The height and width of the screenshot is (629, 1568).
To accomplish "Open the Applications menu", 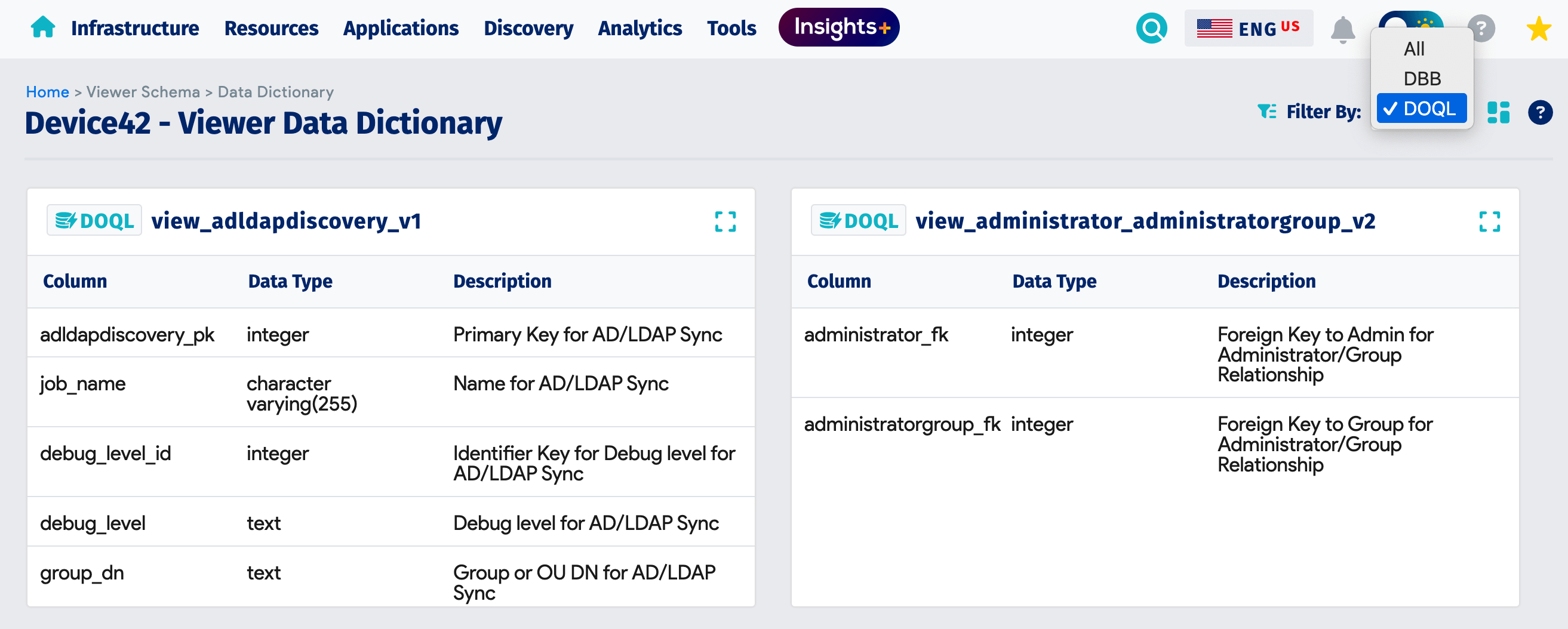I will (401, 28).
